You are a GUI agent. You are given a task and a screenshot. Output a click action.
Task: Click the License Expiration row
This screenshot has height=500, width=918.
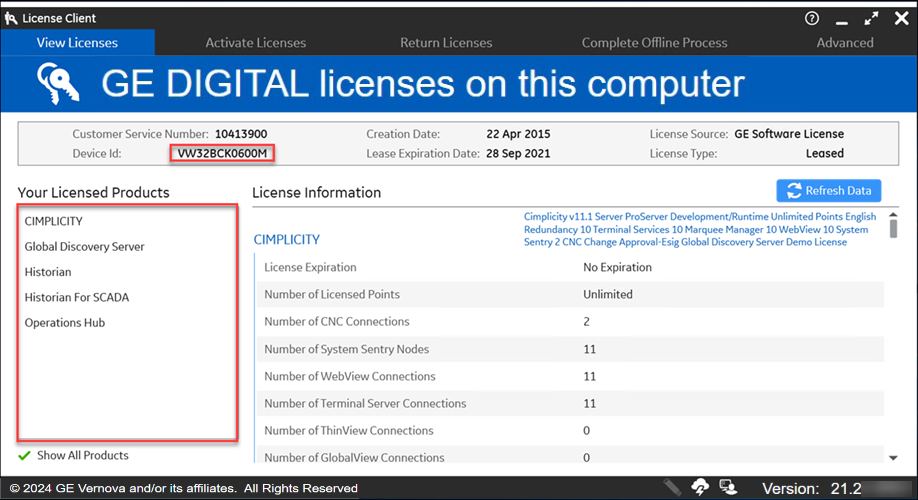point(570,267)
